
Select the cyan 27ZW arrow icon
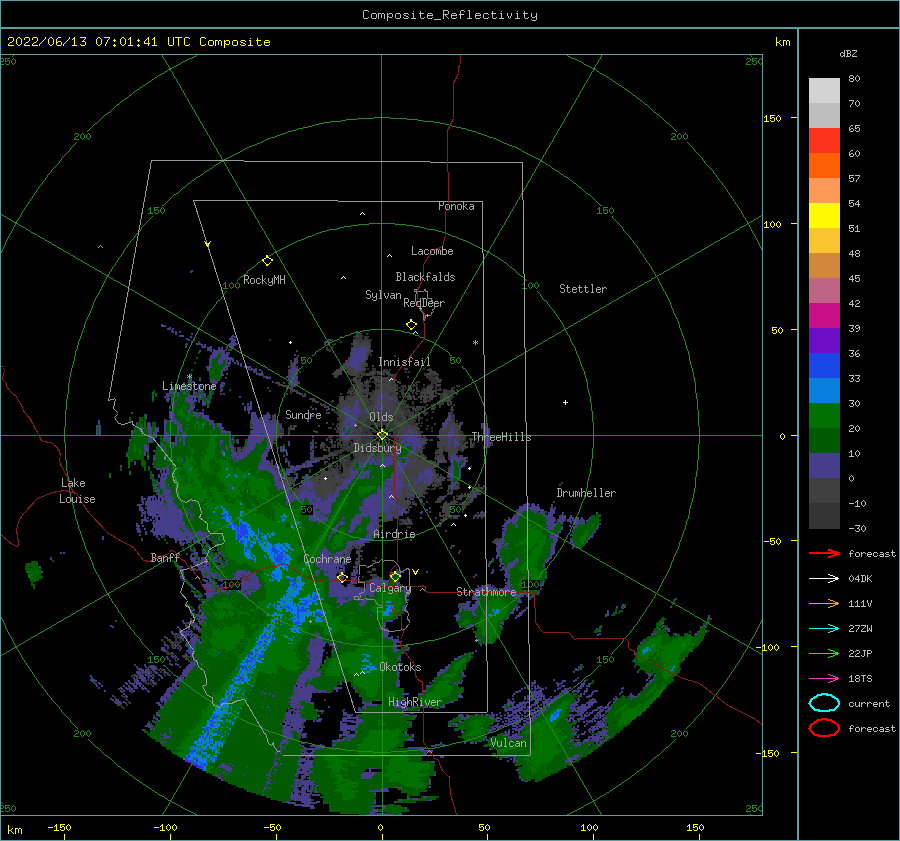tap(824, 629)
